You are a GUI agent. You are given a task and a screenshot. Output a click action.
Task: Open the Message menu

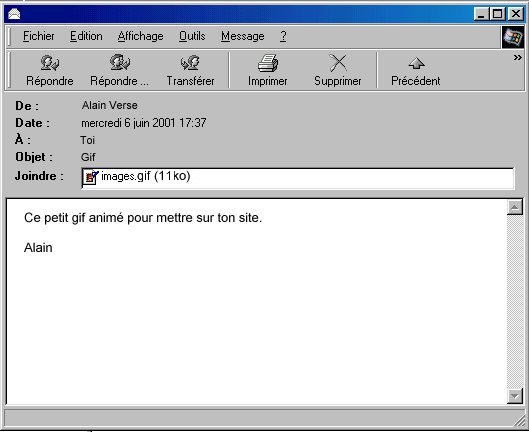(x=243, y=36)
